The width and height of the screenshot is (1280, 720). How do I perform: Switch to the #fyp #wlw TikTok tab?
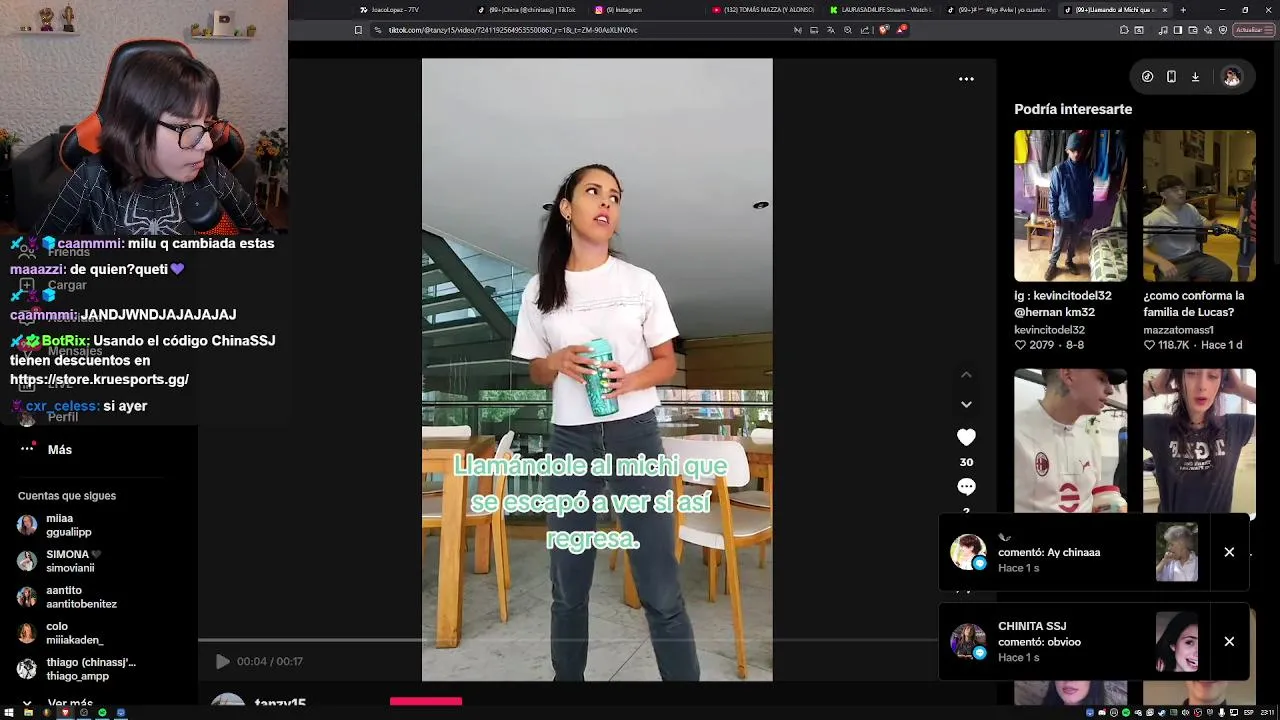click(998, 10)
